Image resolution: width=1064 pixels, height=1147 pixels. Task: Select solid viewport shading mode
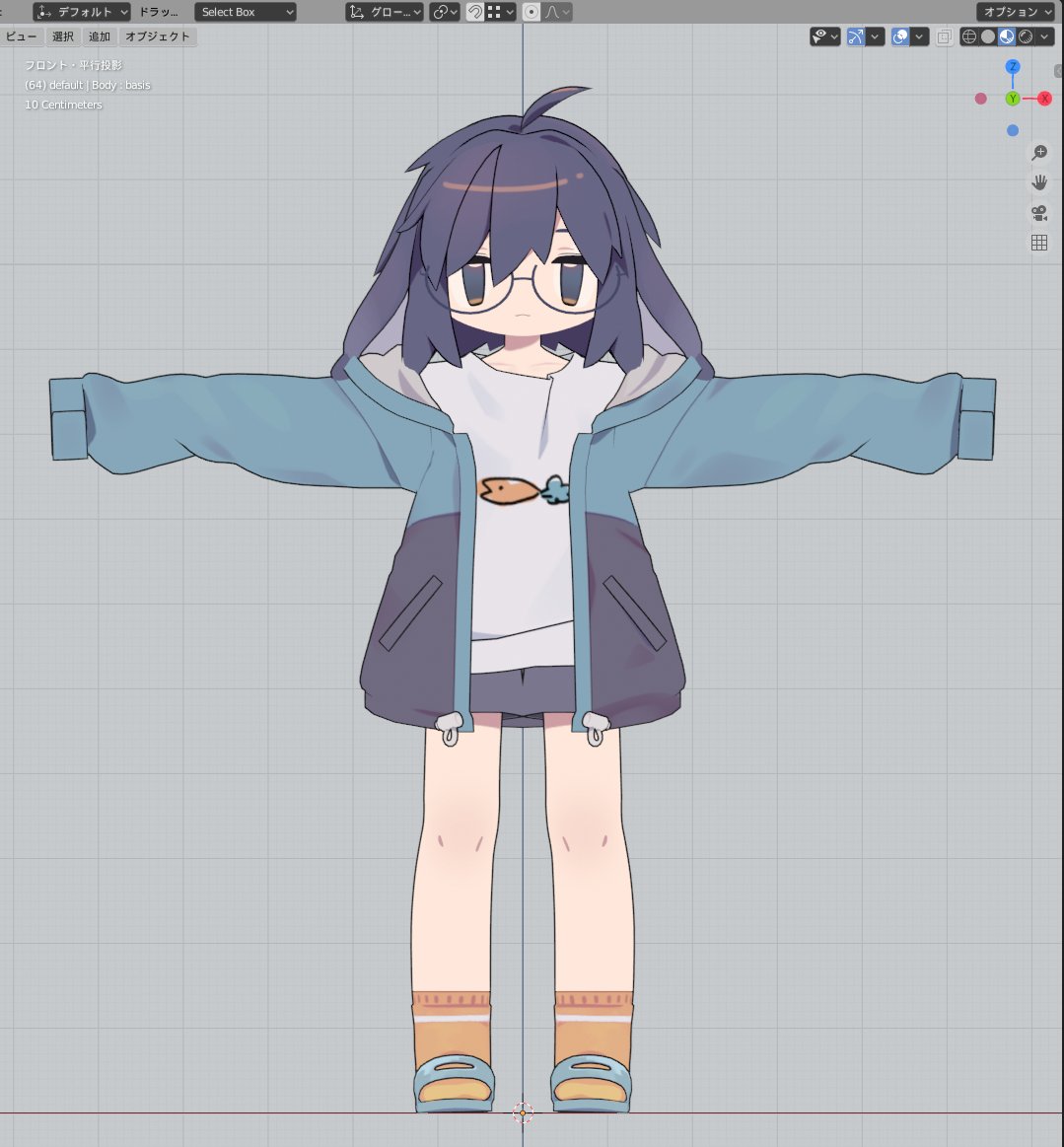(x=988, y=36)
